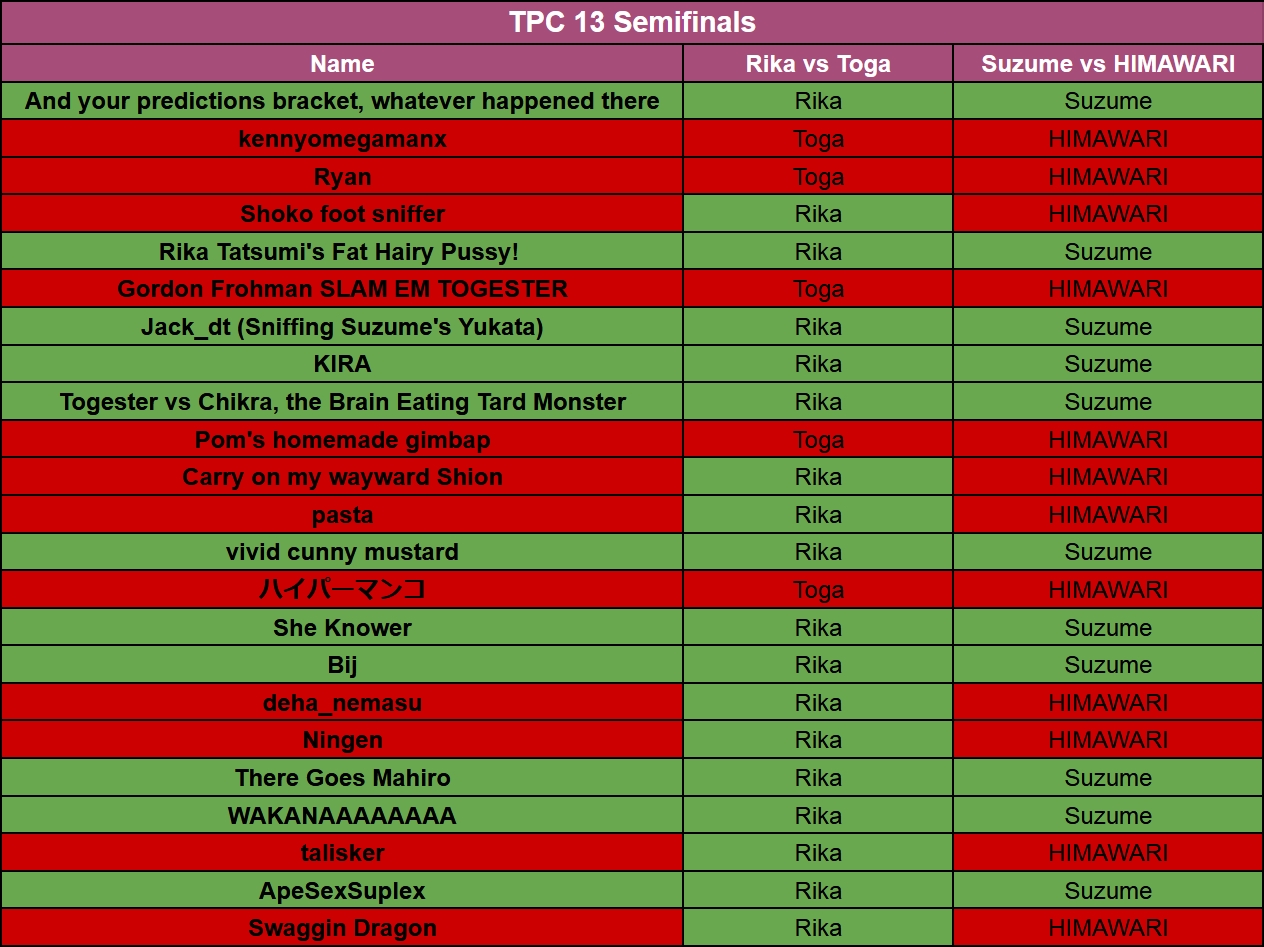Select the KIRA name cell
Image resolution: width=1264 pixels, height=947 pixels.
tap(342, 364)
